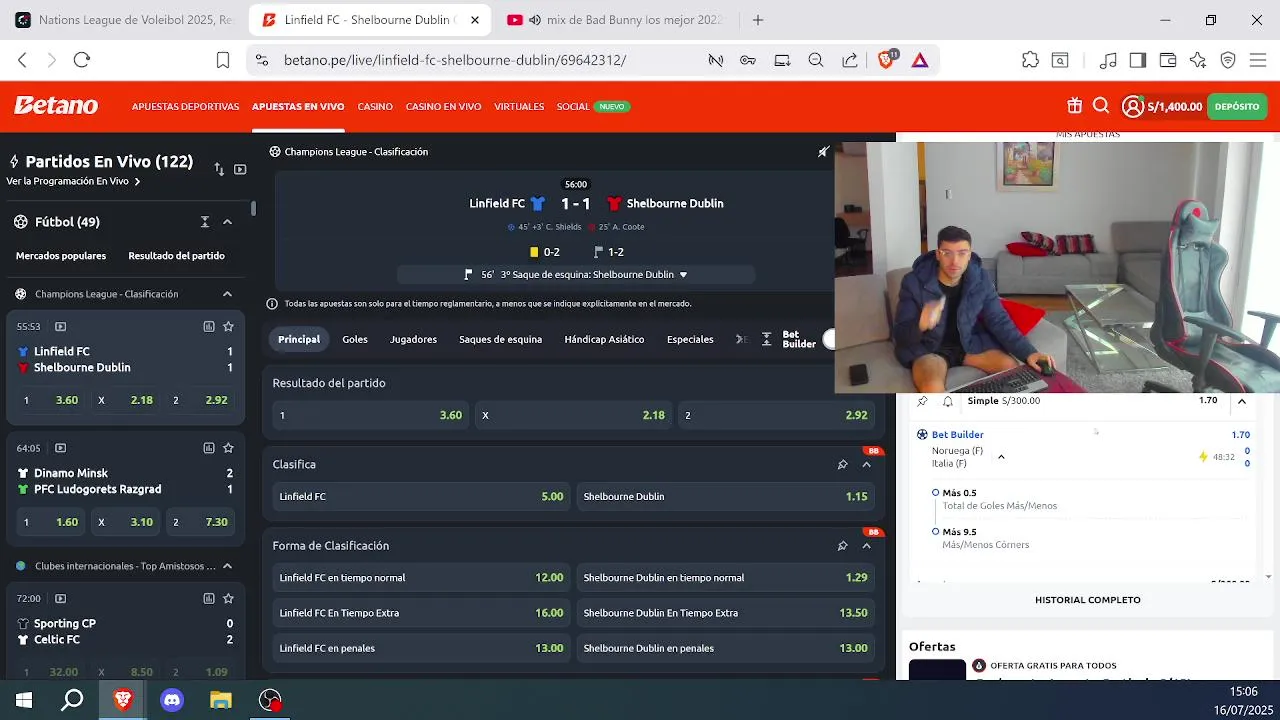Click the Betano search magnifier icon
Viewport: 1280px width, 720px height.
pos(1101,106)
